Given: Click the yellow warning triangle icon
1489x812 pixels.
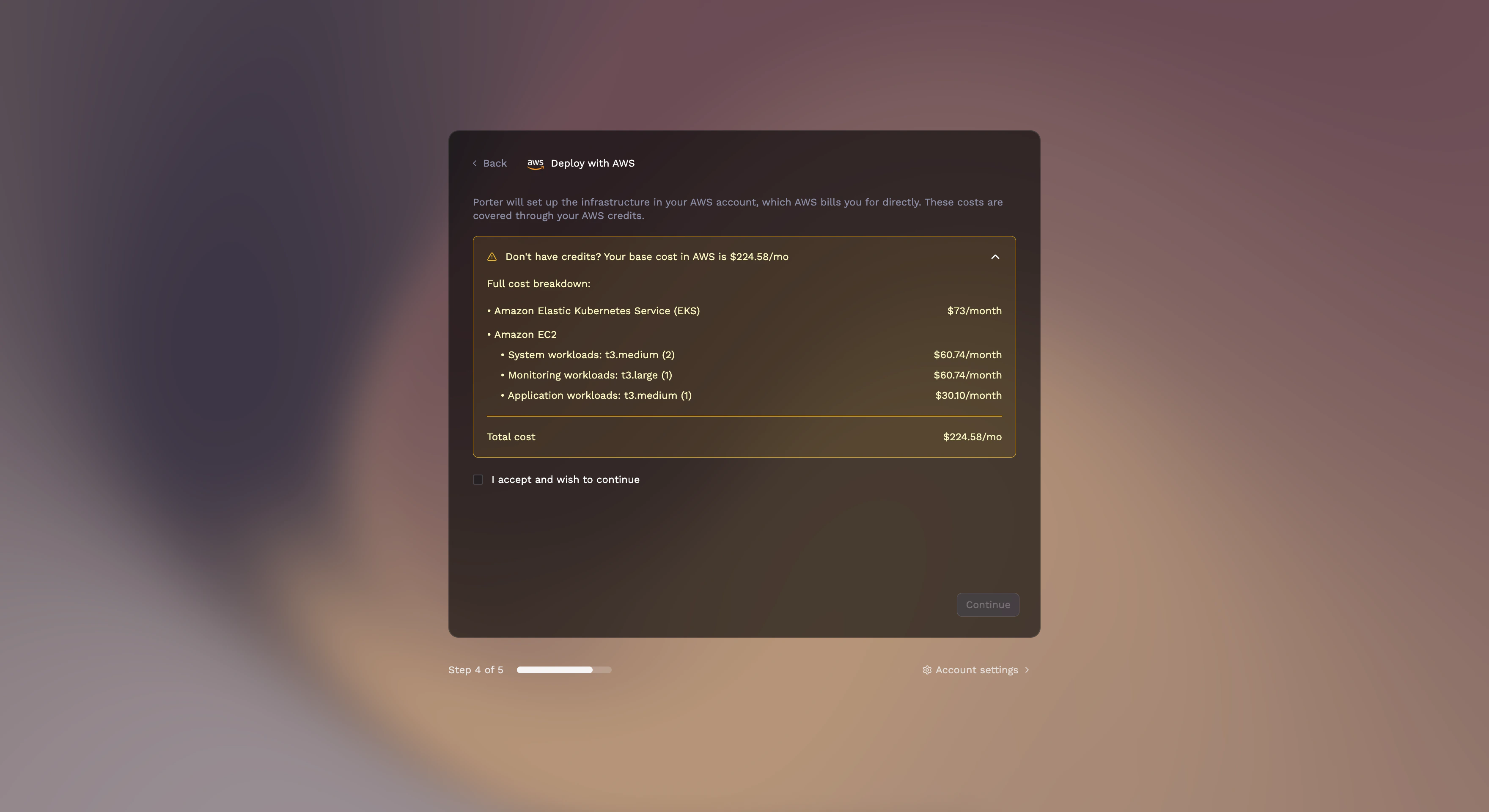Looking at the screenshot, I should point(492,257).
